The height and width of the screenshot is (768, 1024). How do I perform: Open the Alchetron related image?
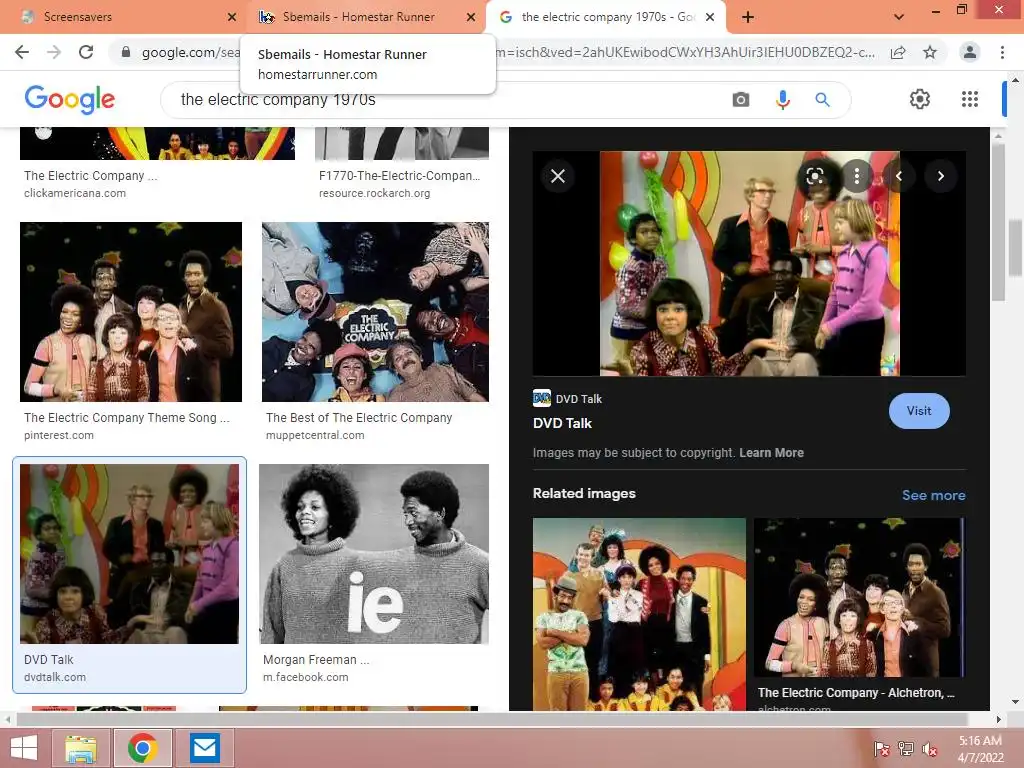point(859,598)
